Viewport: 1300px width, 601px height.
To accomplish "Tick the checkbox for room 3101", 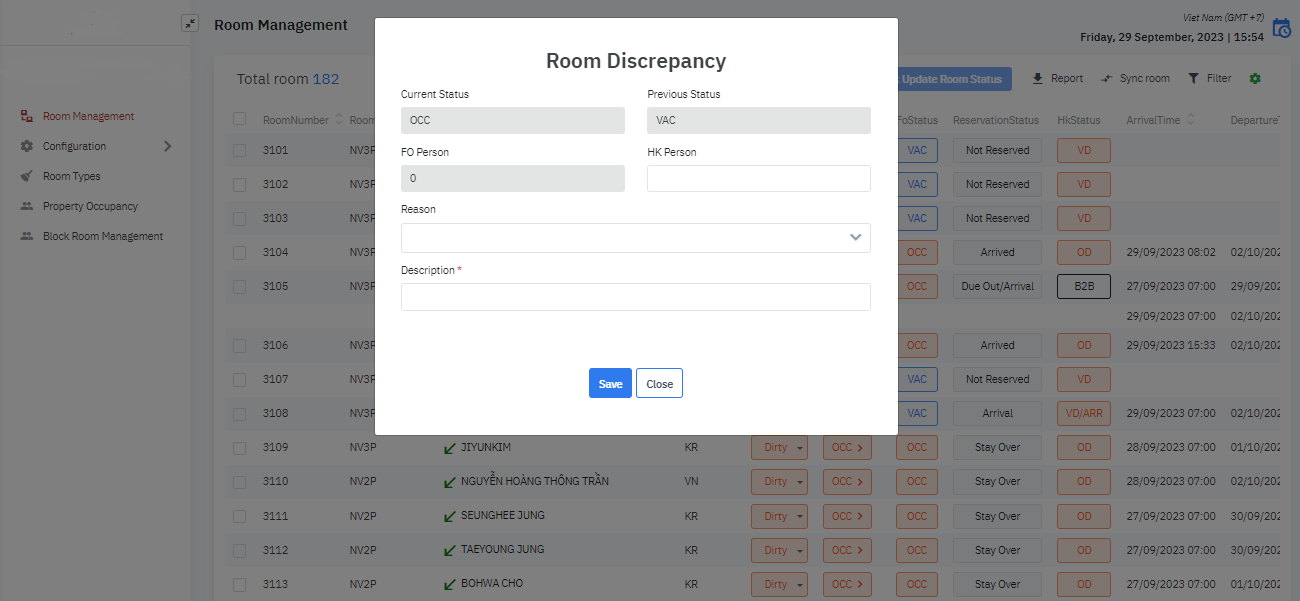I will (x=239, y=150).
